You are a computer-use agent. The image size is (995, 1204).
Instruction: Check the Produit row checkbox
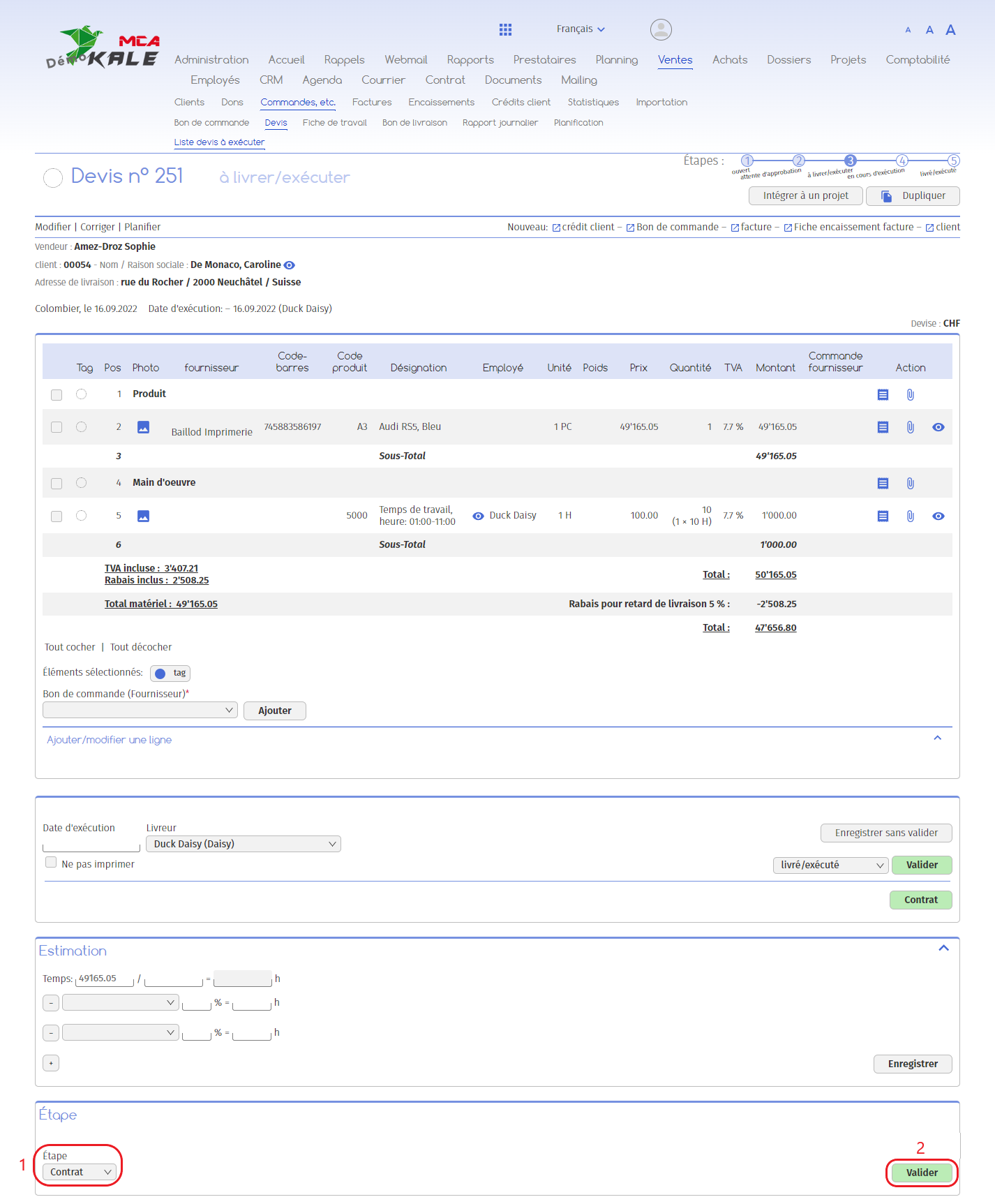(57, 395)
